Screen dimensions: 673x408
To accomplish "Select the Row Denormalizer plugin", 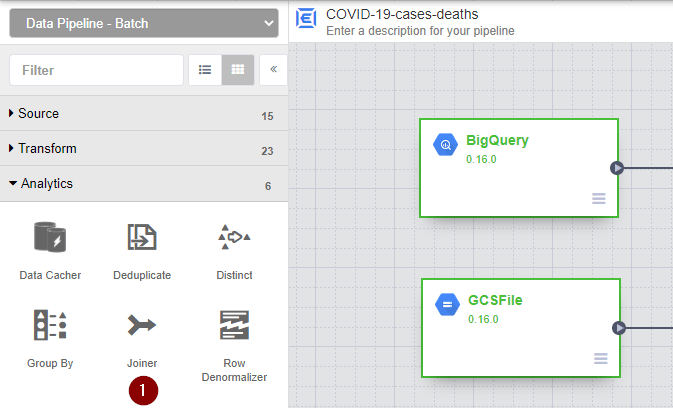I will (234, 325).
